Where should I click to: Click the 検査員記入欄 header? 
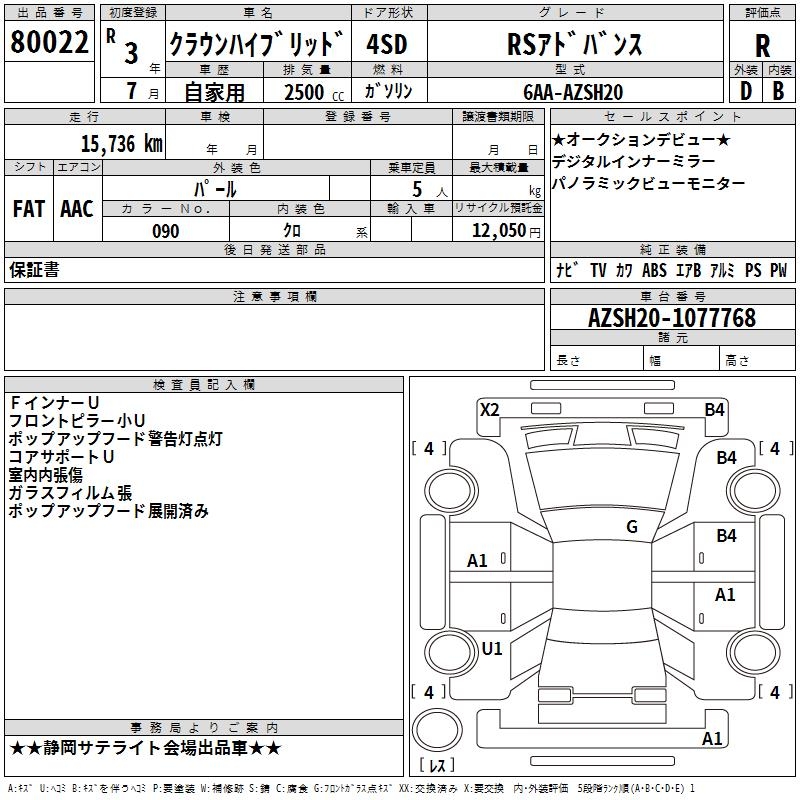pyautogui.click(x=204, y=385)
